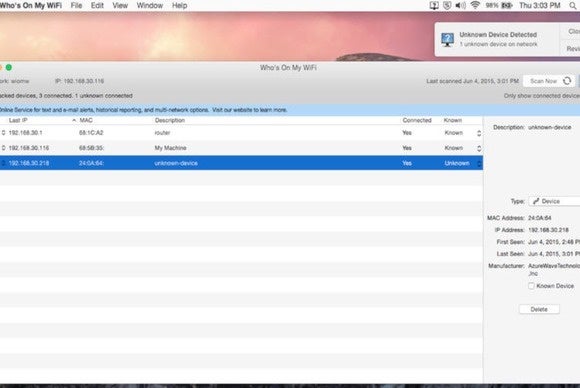Click the row icon for 192.168.30.116

pos(3,148)
